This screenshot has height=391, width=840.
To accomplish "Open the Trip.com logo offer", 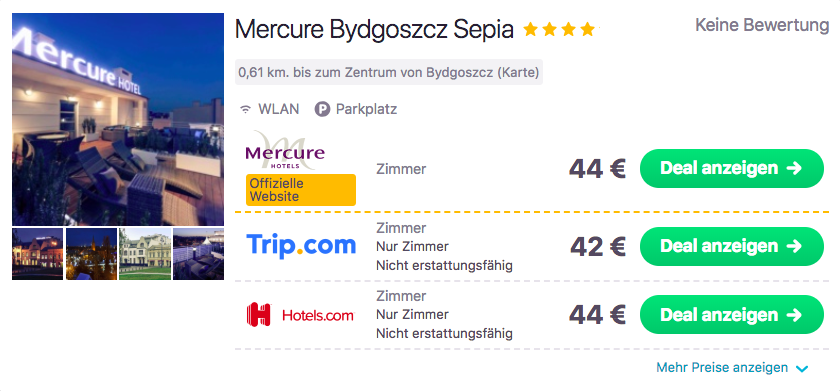I will coord(301,245).
